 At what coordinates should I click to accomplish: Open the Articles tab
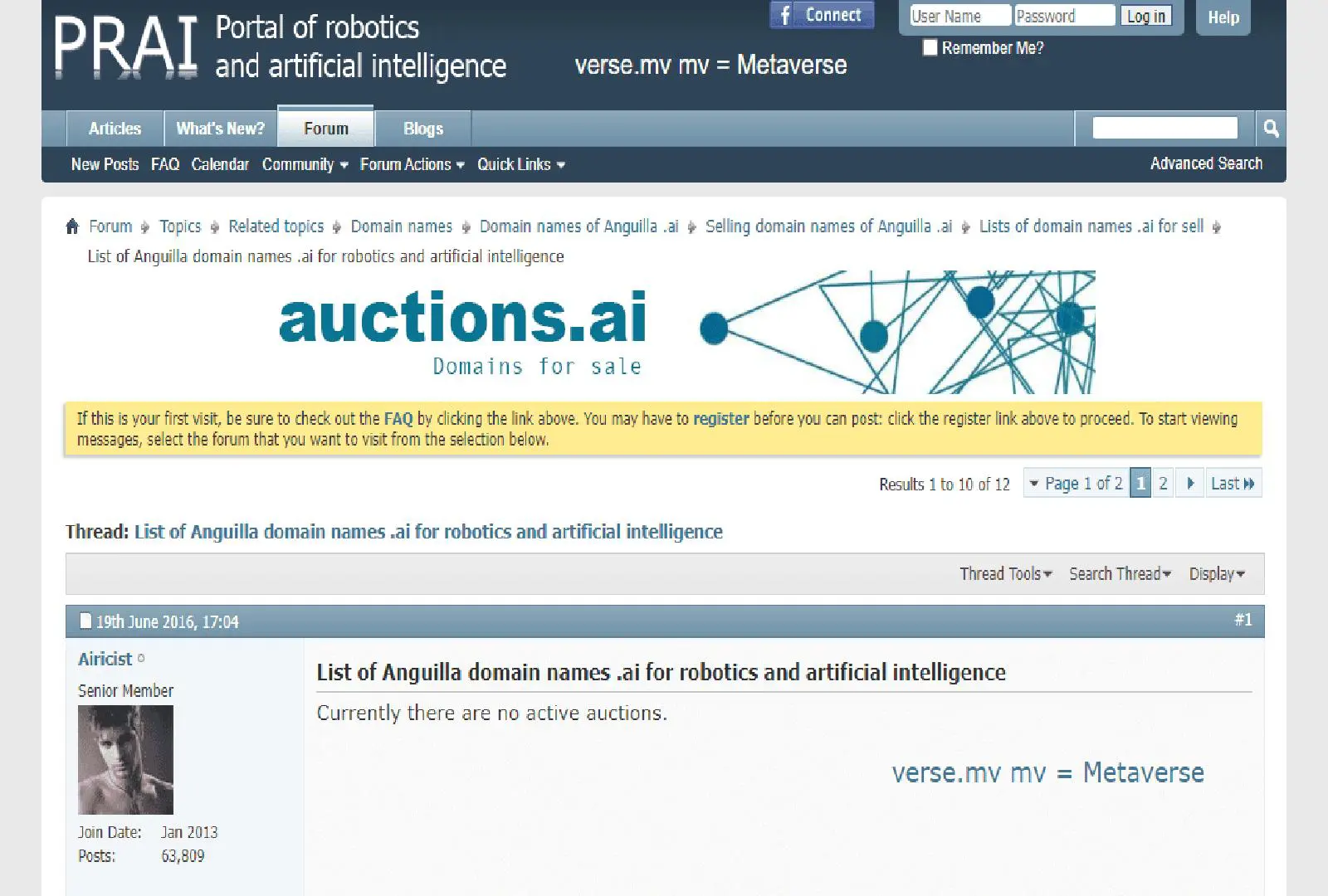[x=115, y=129]
